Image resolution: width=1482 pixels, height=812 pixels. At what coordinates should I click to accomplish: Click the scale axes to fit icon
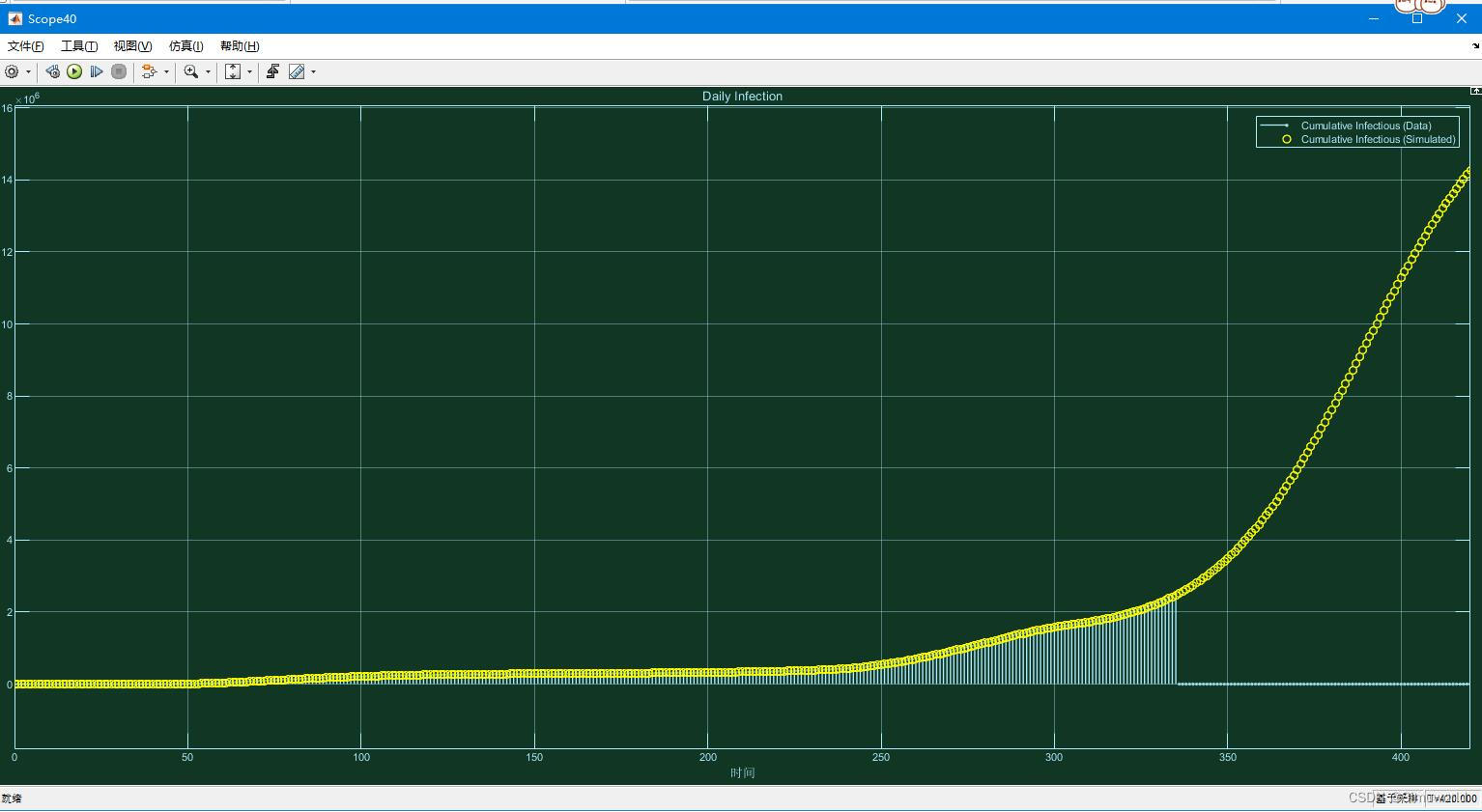[233, 71]
